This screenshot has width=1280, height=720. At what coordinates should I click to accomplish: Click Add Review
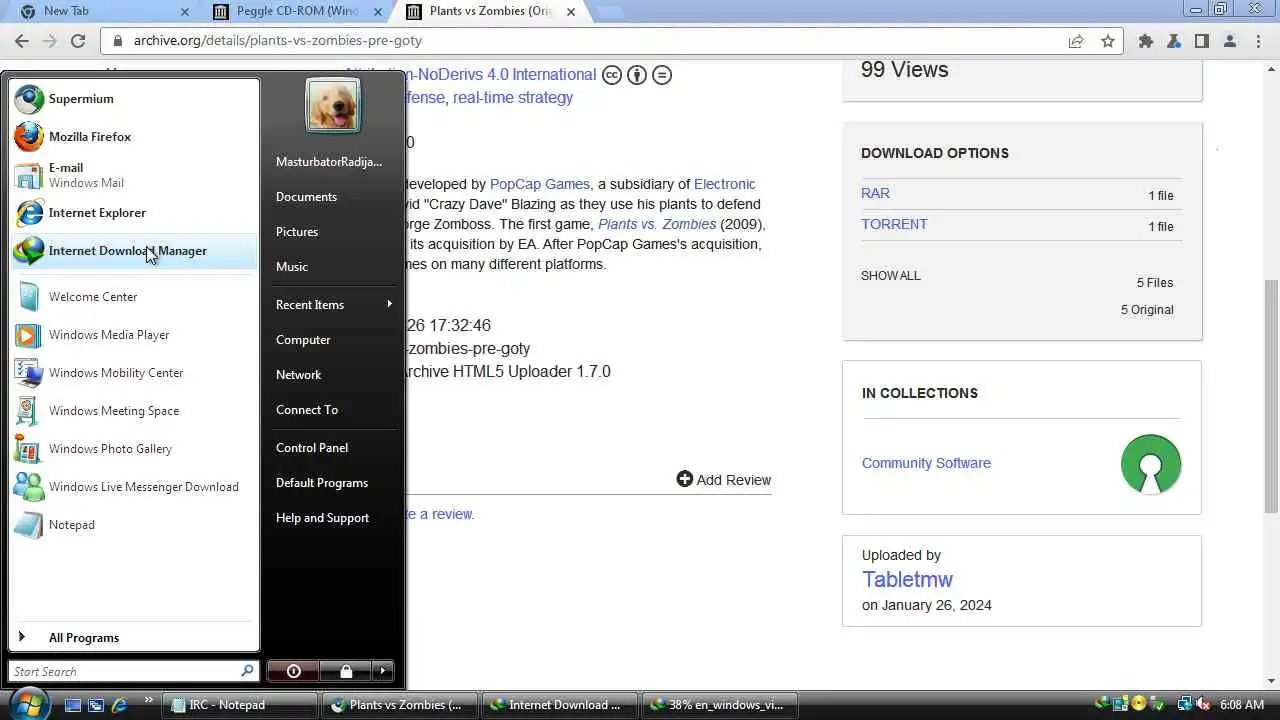(723, 480)
